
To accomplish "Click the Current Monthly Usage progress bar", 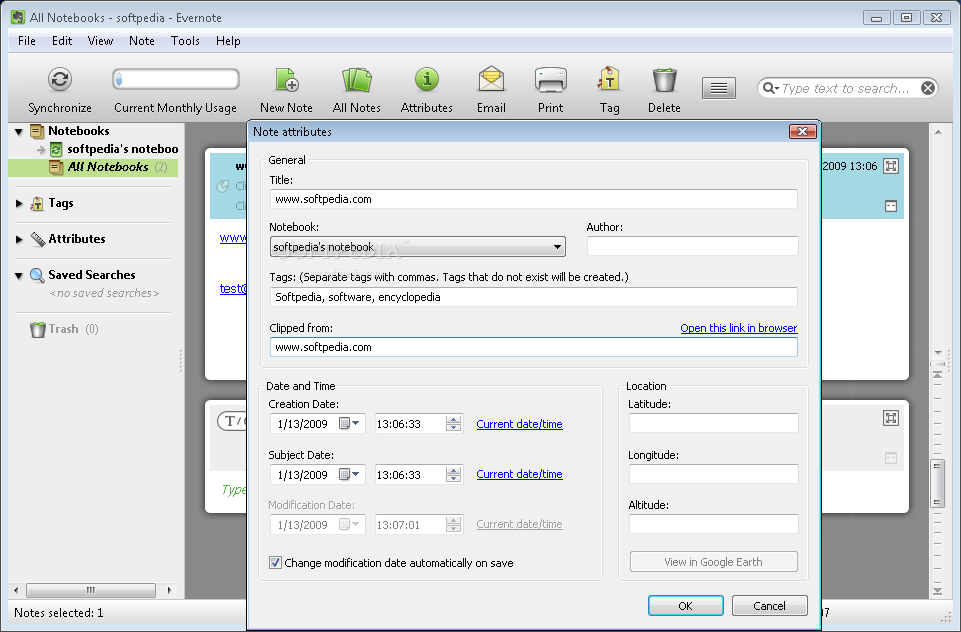I will [176, 79].
